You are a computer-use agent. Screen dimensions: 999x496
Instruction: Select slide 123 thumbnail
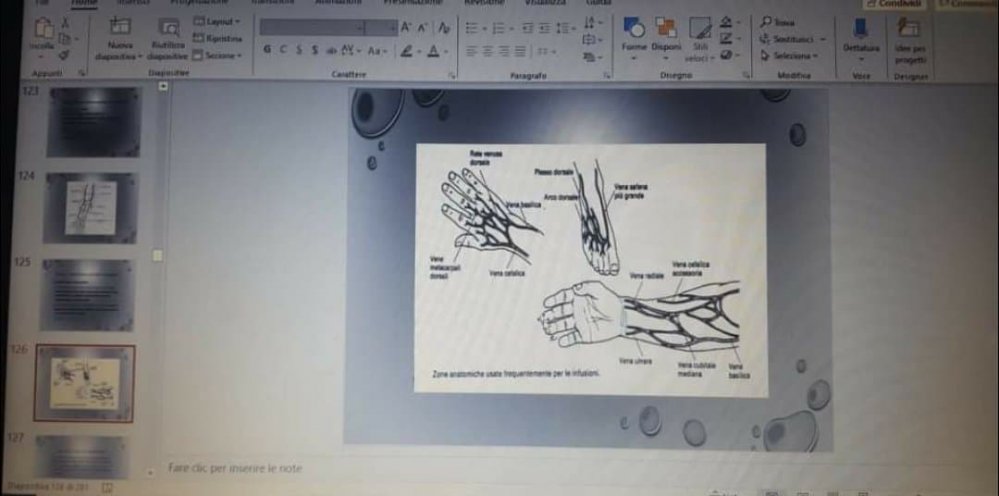[94, 122]
